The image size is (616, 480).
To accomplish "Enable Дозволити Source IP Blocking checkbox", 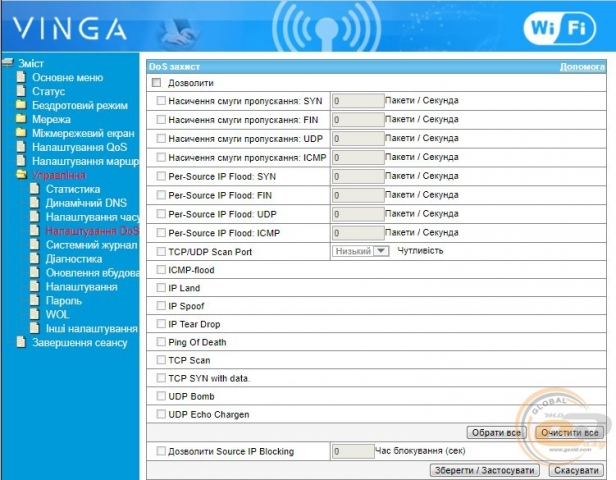I will (161, 451).
